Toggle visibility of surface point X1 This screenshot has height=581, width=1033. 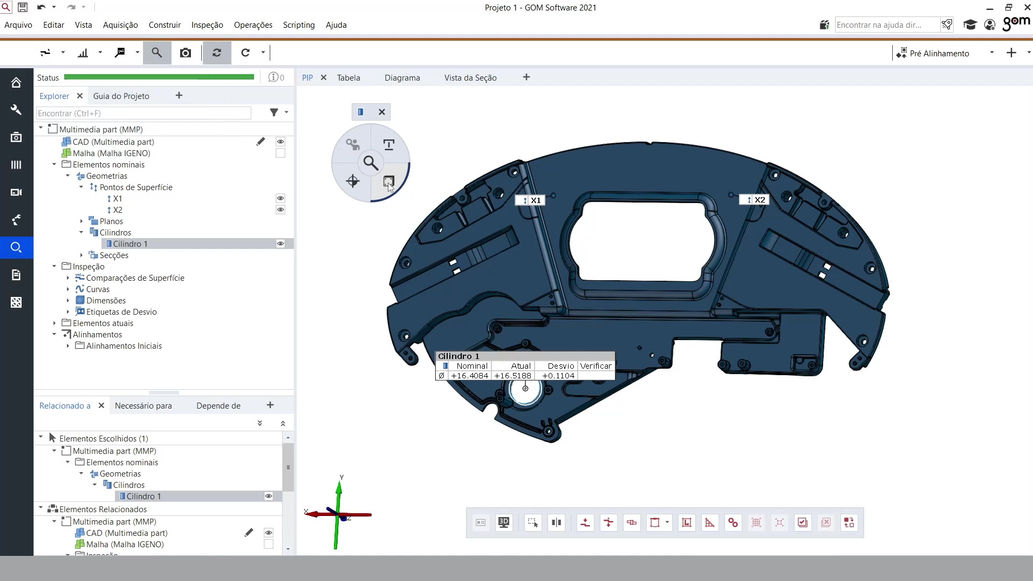[x=281, y=199]
